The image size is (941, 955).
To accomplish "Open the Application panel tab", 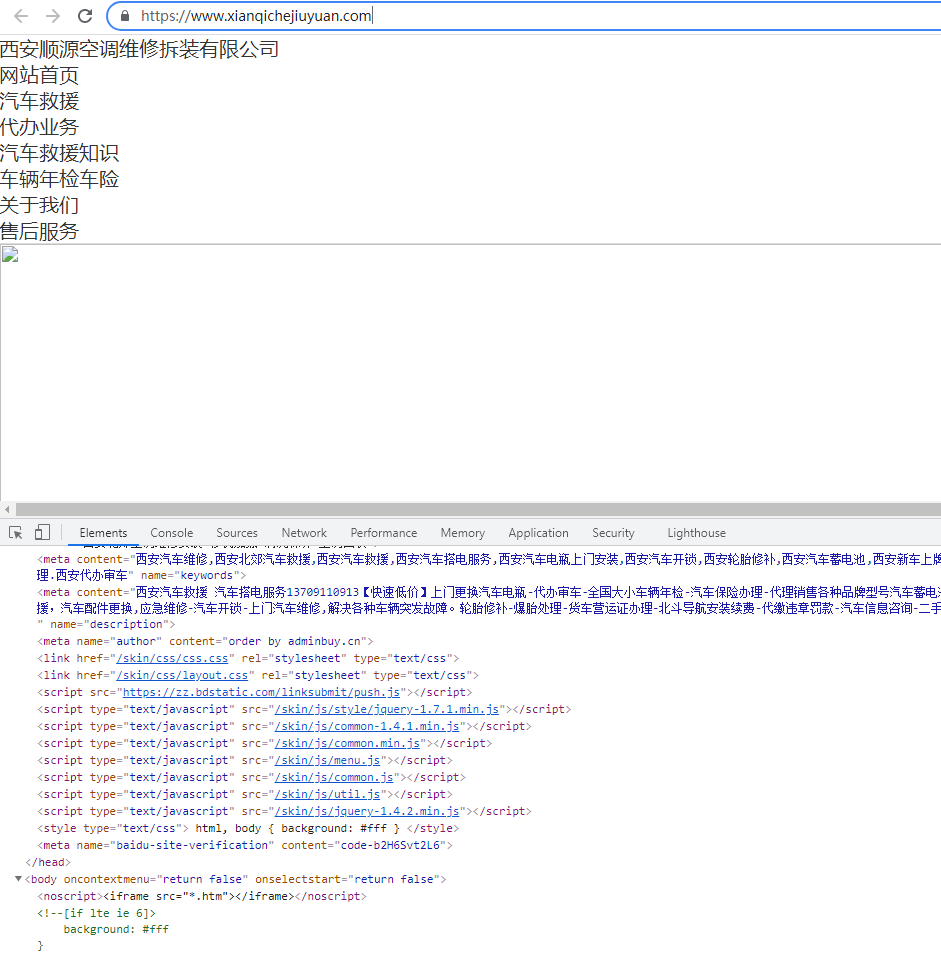I will coord(538,533).
